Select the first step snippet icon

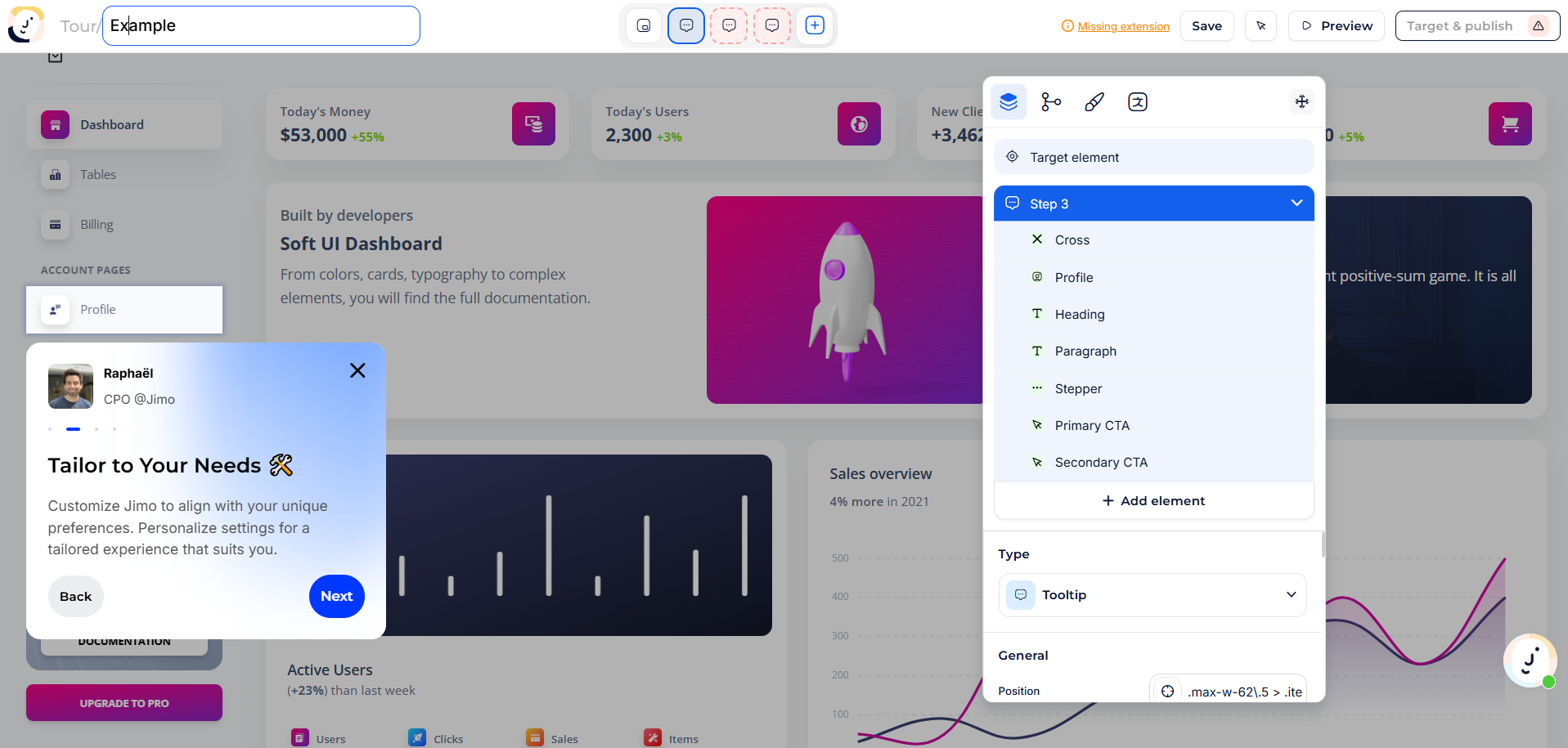(644, 25)
